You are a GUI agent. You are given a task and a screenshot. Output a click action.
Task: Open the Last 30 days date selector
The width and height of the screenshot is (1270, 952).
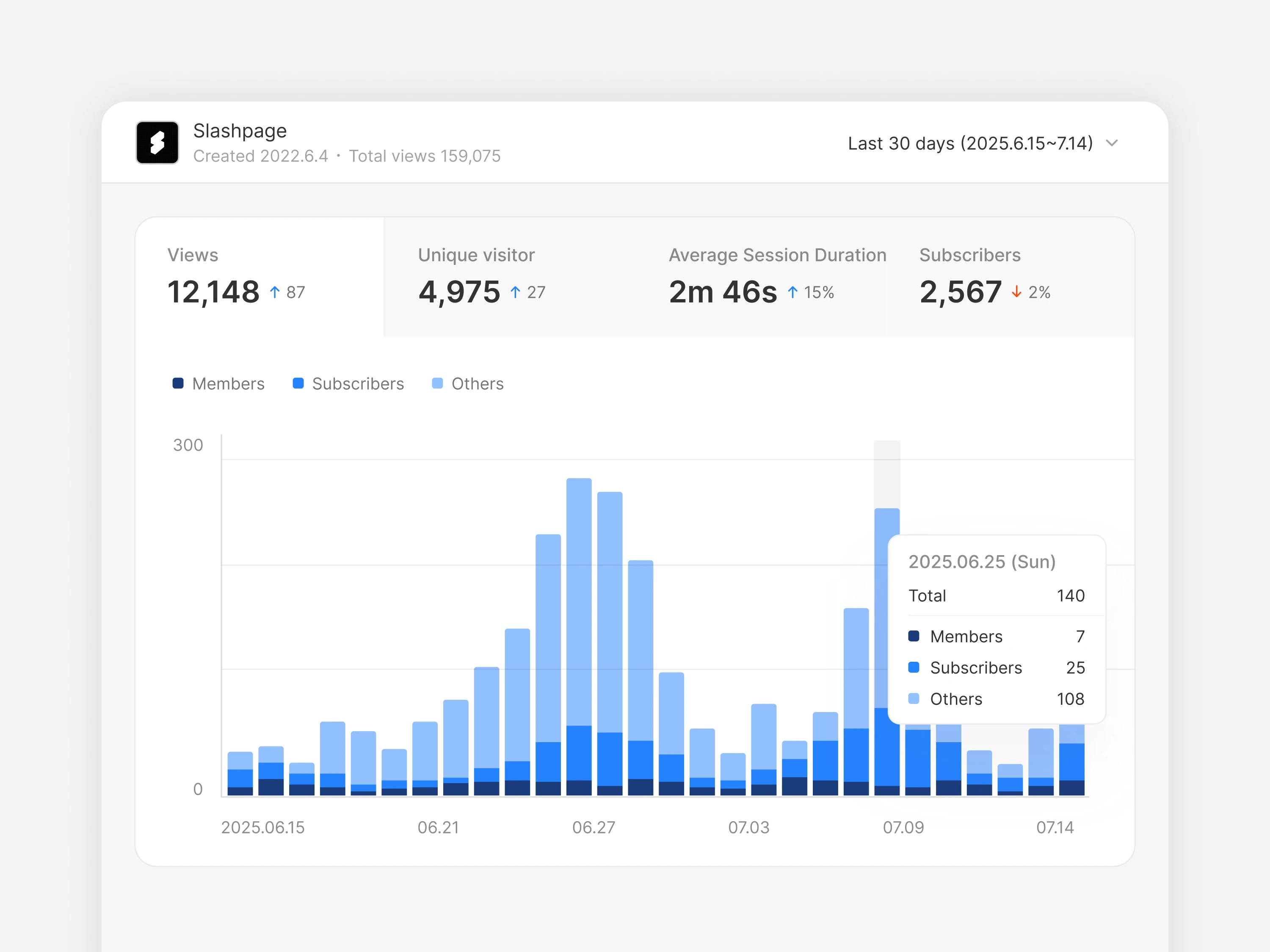click(x=970, y=143)
